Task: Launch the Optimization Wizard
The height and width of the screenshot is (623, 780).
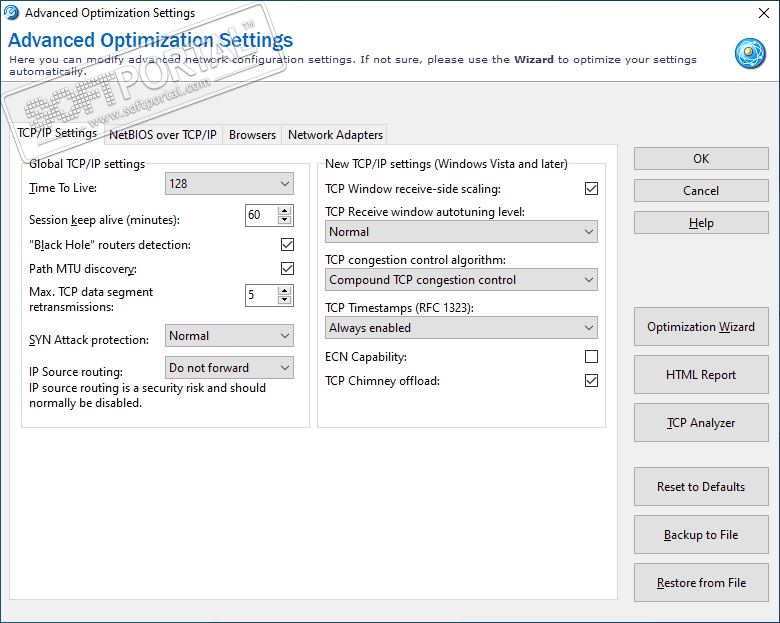Action: [x=701, y=327]
